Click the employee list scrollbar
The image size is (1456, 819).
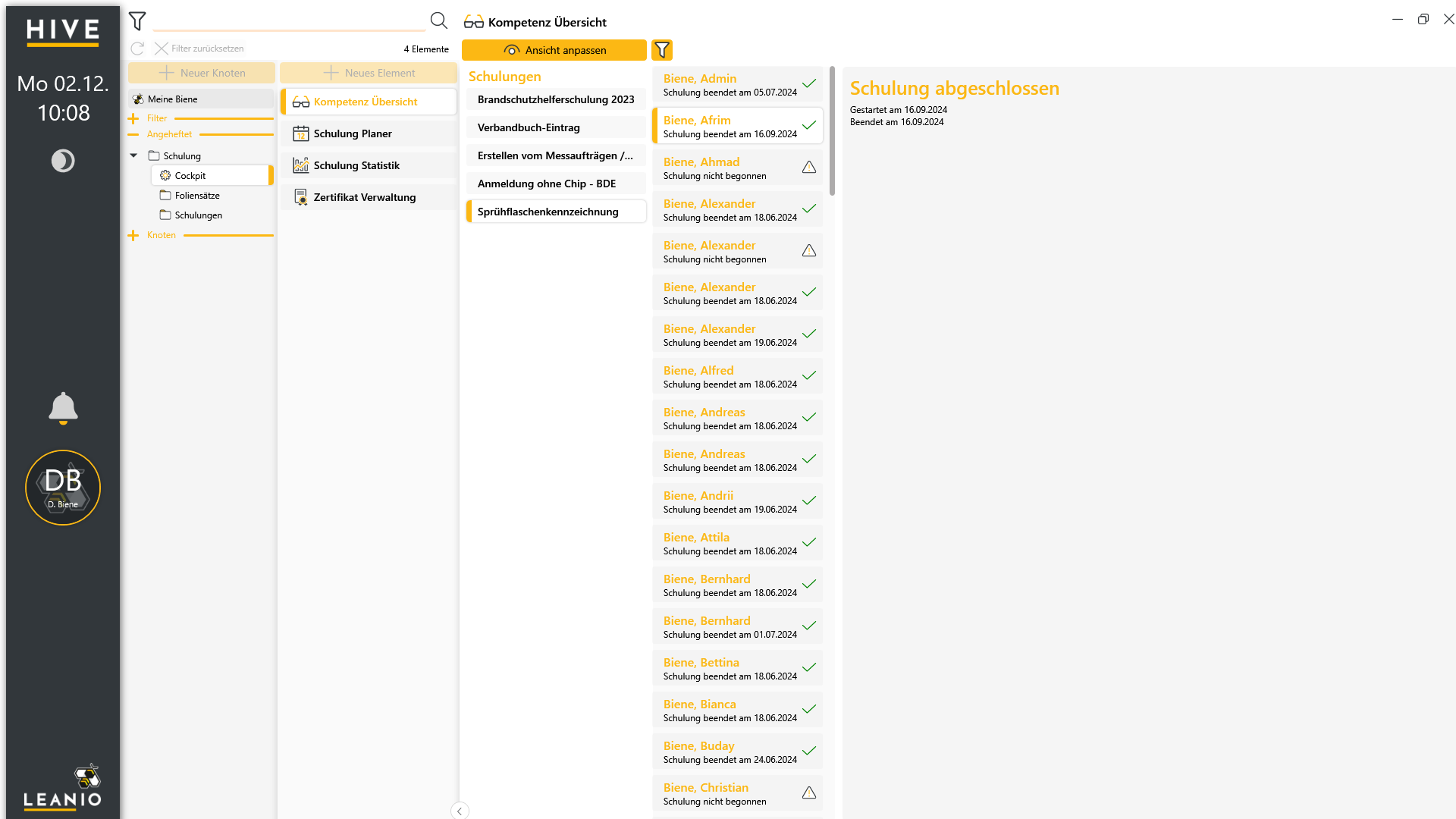coord(832,131)
